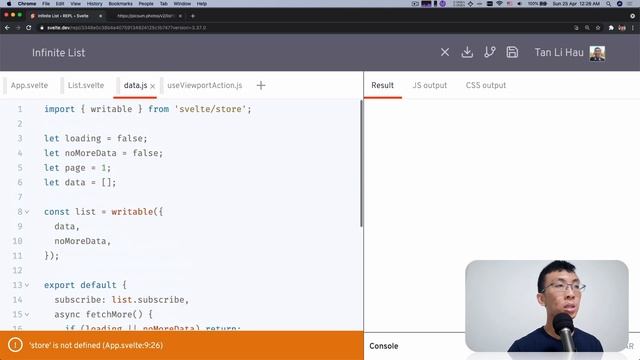Open the View menu

[x=76, y=4]
